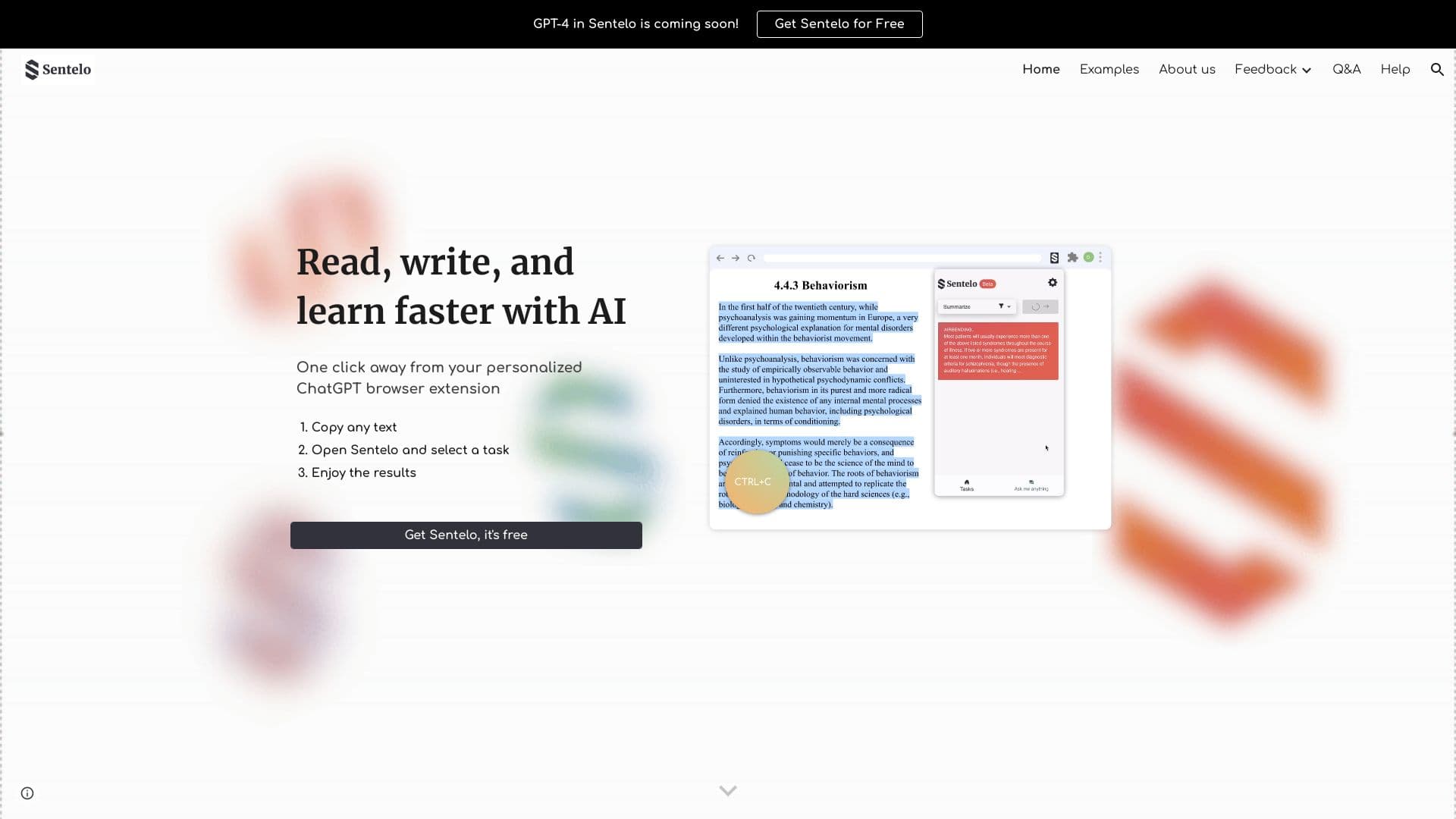Click the reload icon in demo browser

pos(752,258)
